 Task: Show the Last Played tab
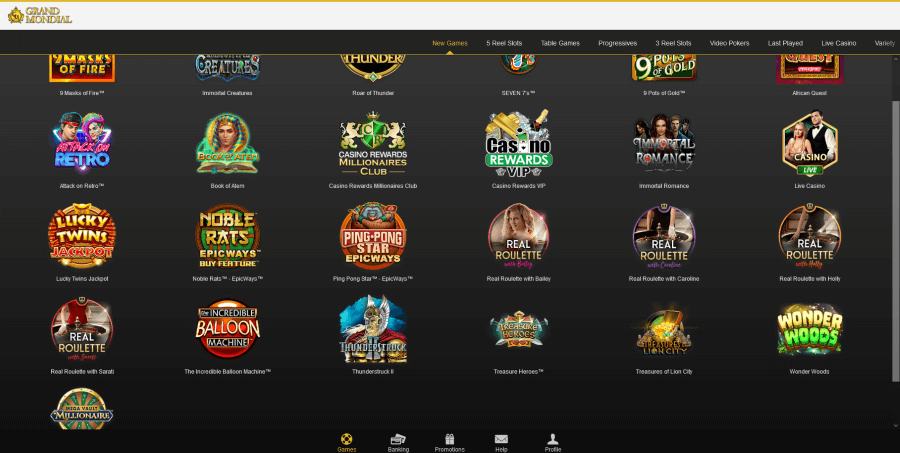pos(785,43)
